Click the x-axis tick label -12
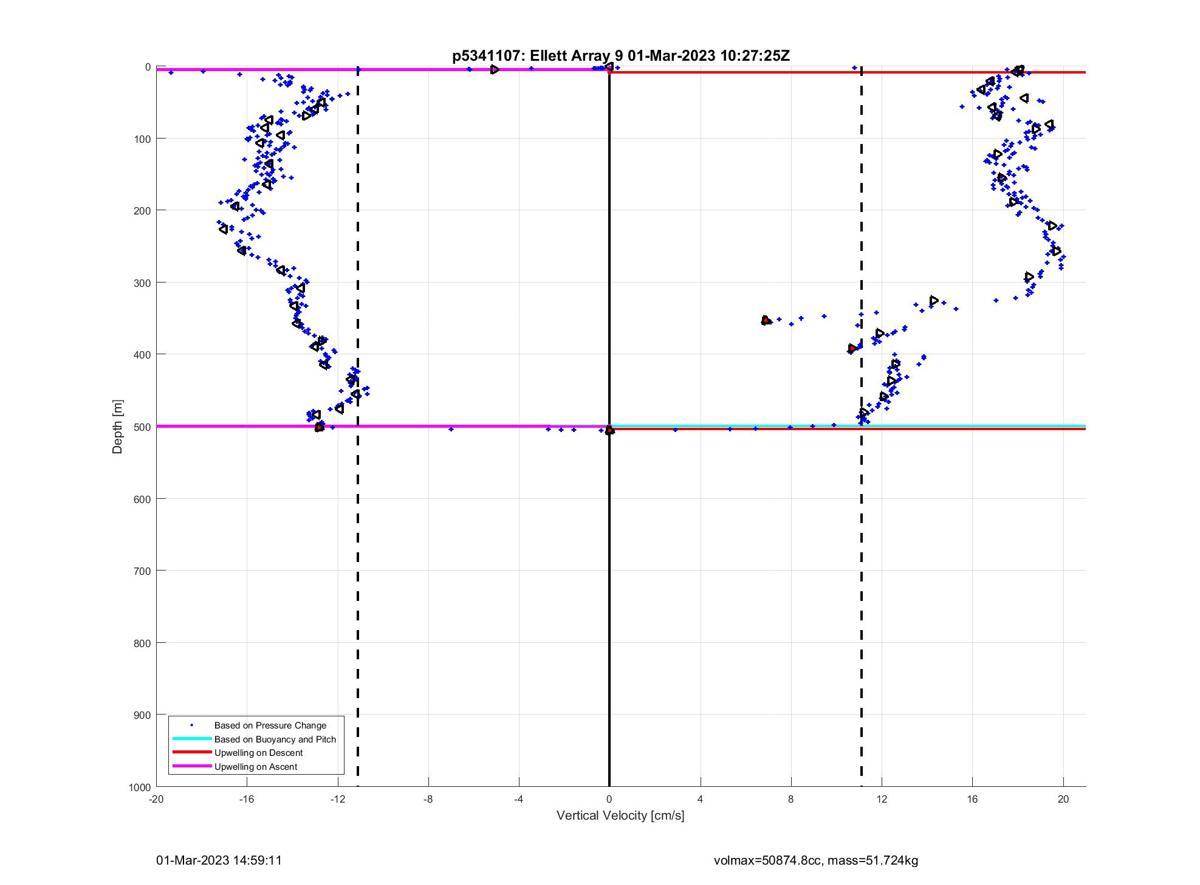 338,799
